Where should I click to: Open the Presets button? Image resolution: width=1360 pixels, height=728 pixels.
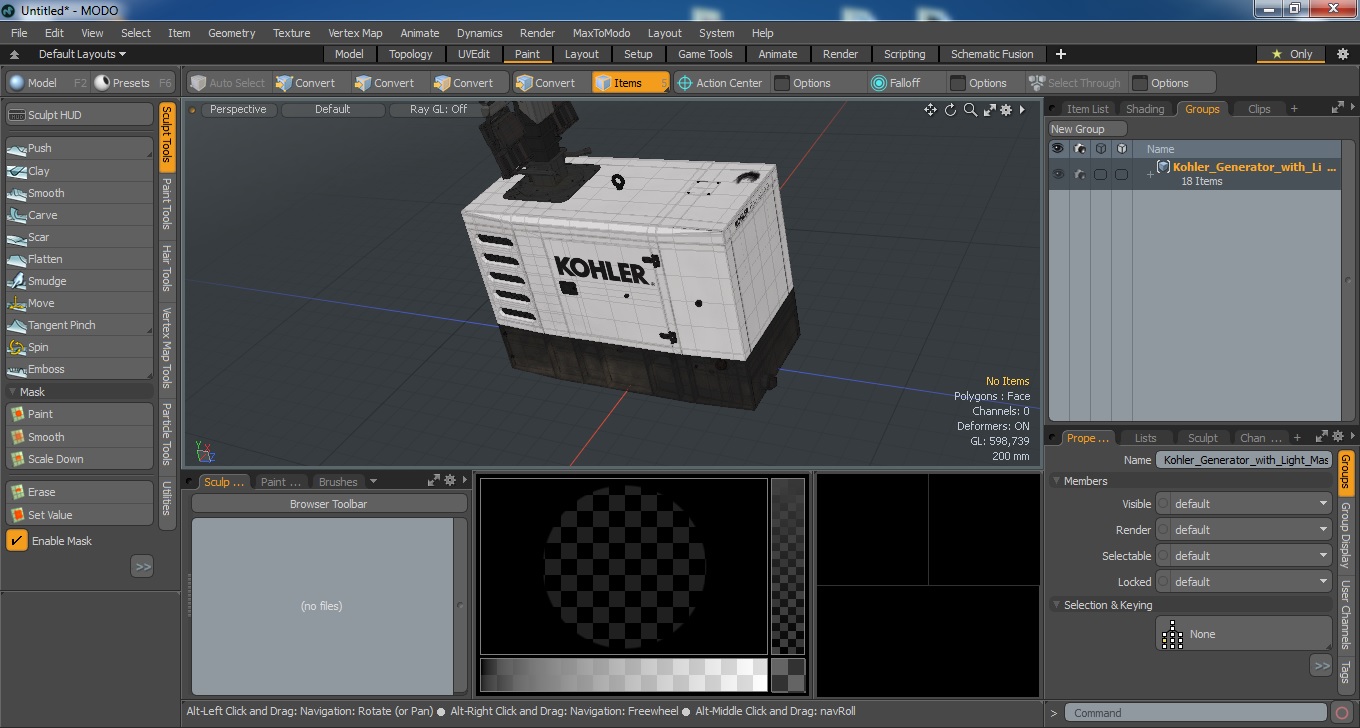[x=133, y=83]
